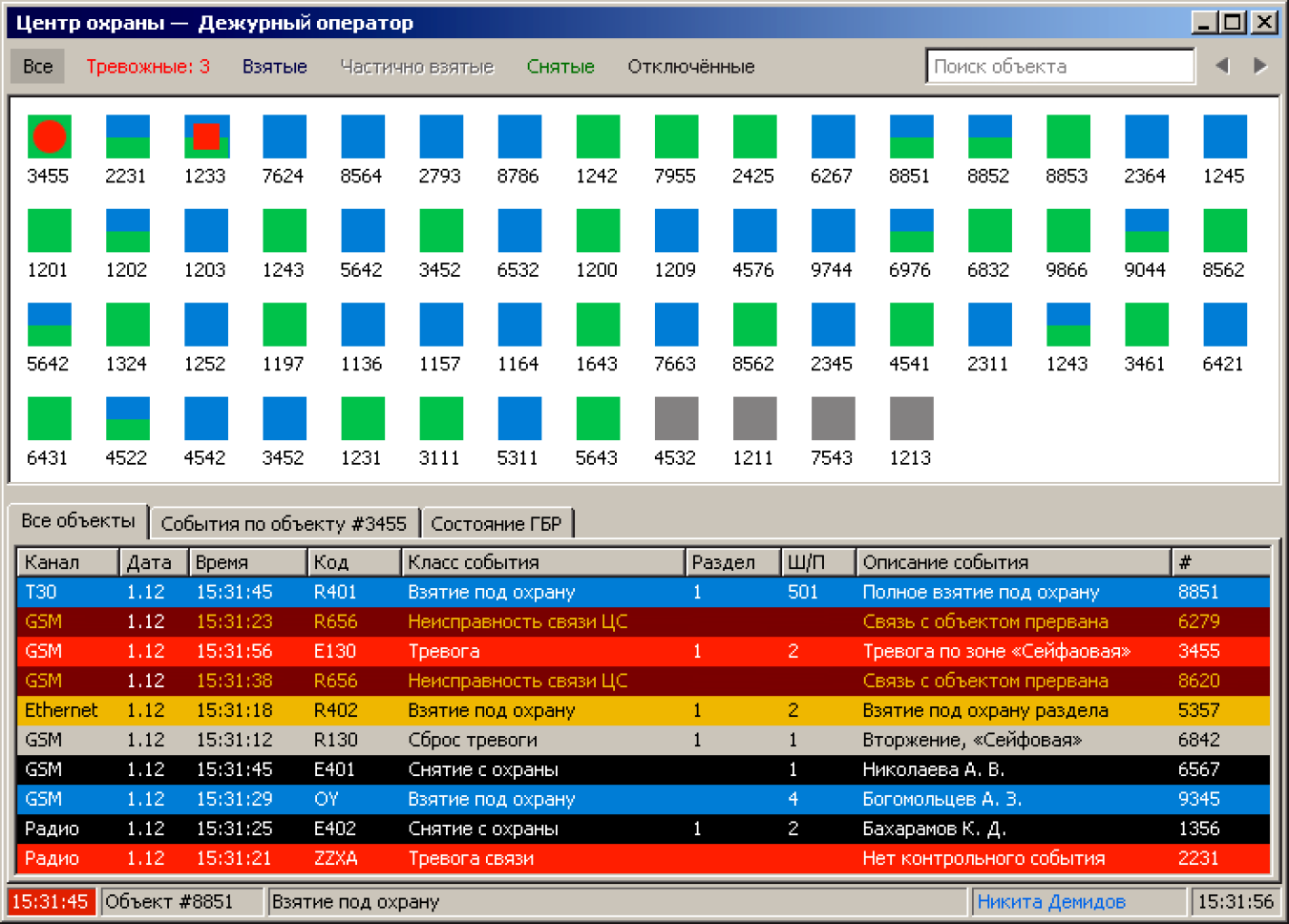The image size is (1289, 924).
Task: Select Бахарамов К. Д. event row
Action: [x=644, y=829]
